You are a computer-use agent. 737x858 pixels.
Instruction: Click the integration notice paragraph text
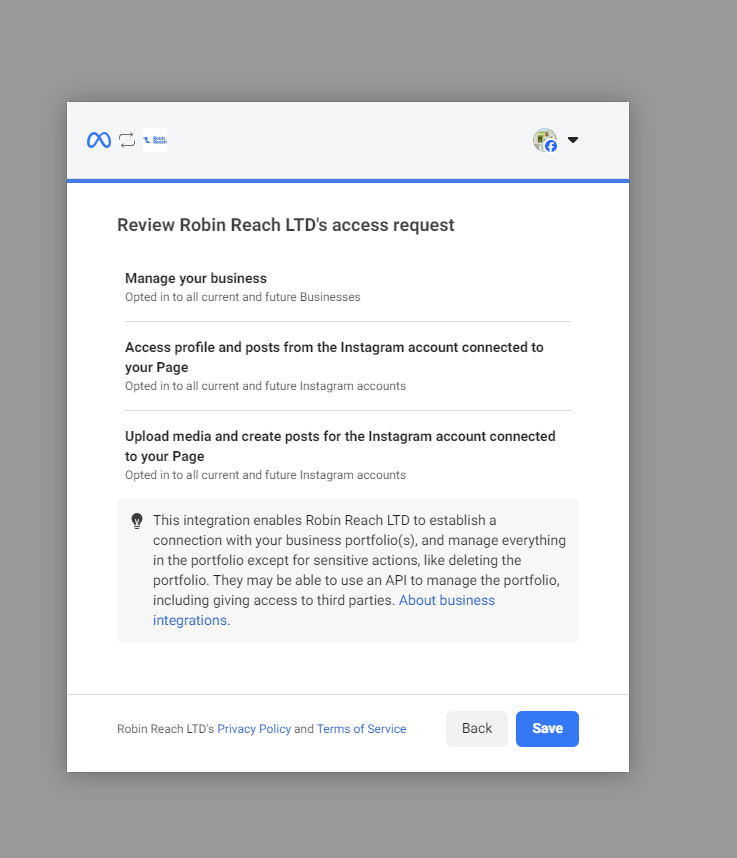[x=359, y=570]
